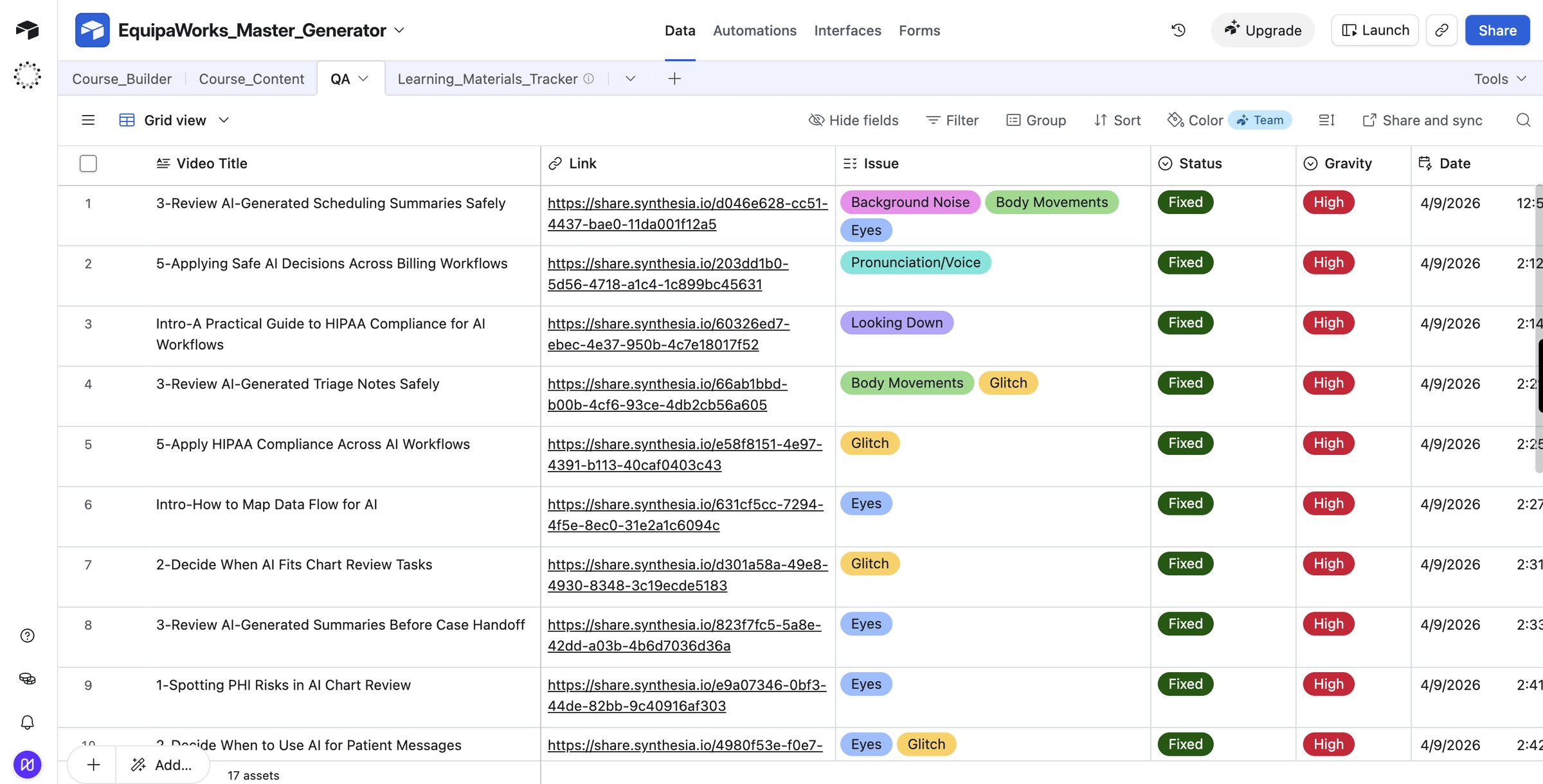Image resolution: width=1543 pixels, height=784 pixels.
Task: Open notifications bell icon
Action: coord(27,722)
